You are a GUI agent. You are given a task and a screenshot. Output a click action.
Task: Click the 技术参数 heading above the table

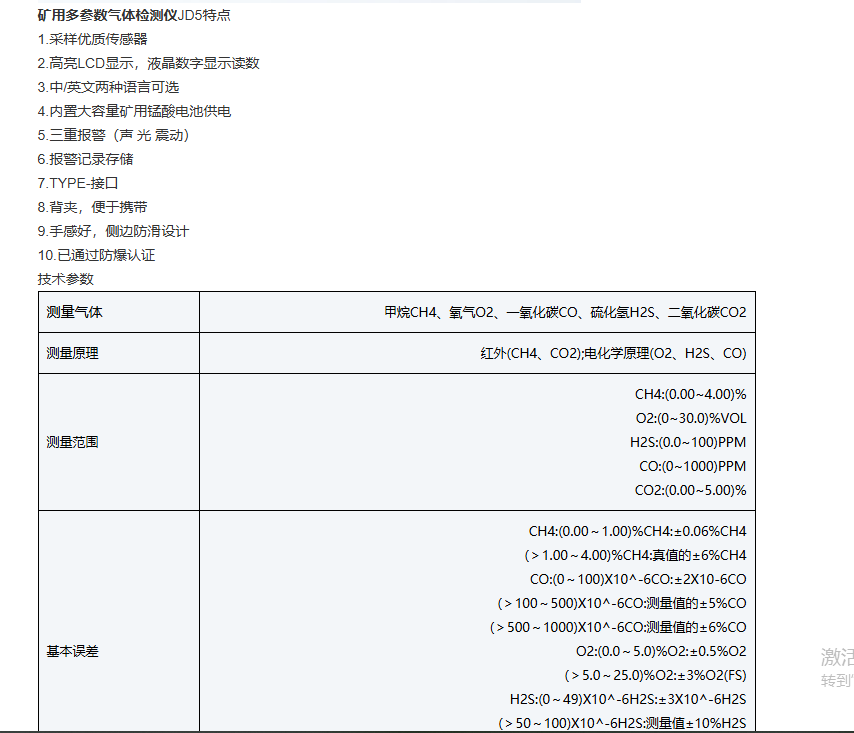pyautogui.click(x=66, y=279)
